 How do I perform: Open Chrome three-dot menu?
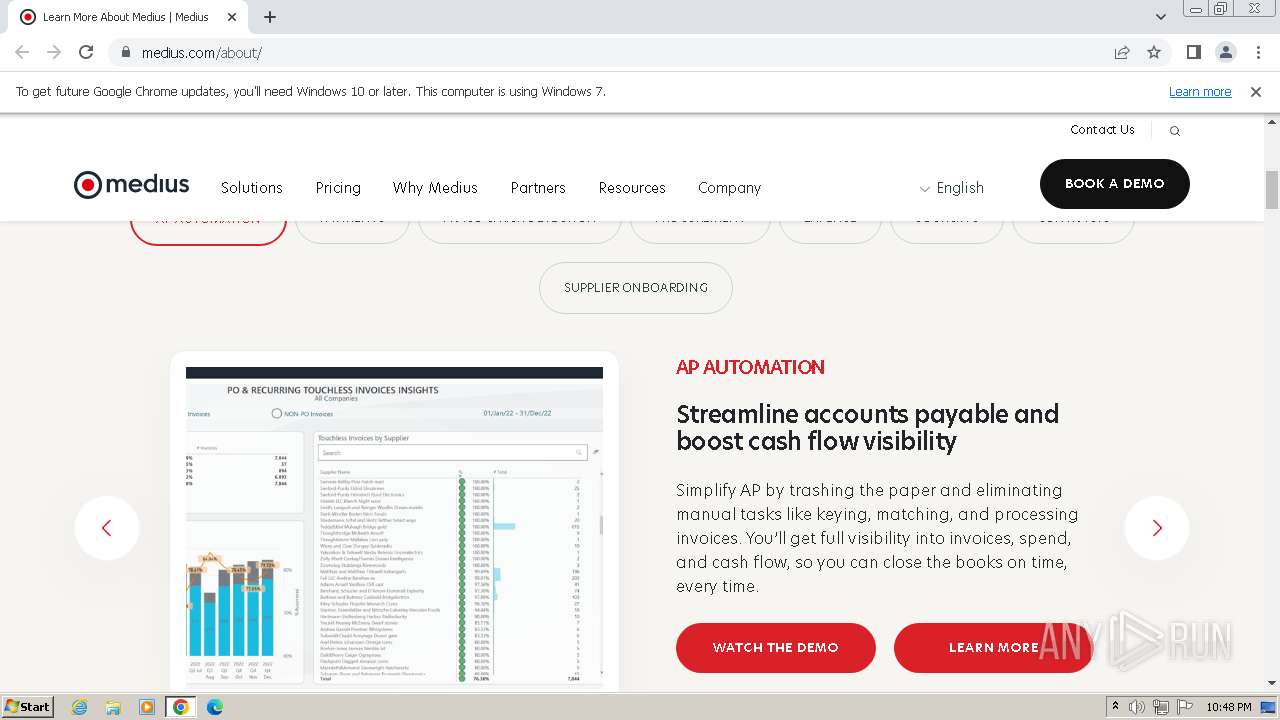coord(1258,52)
